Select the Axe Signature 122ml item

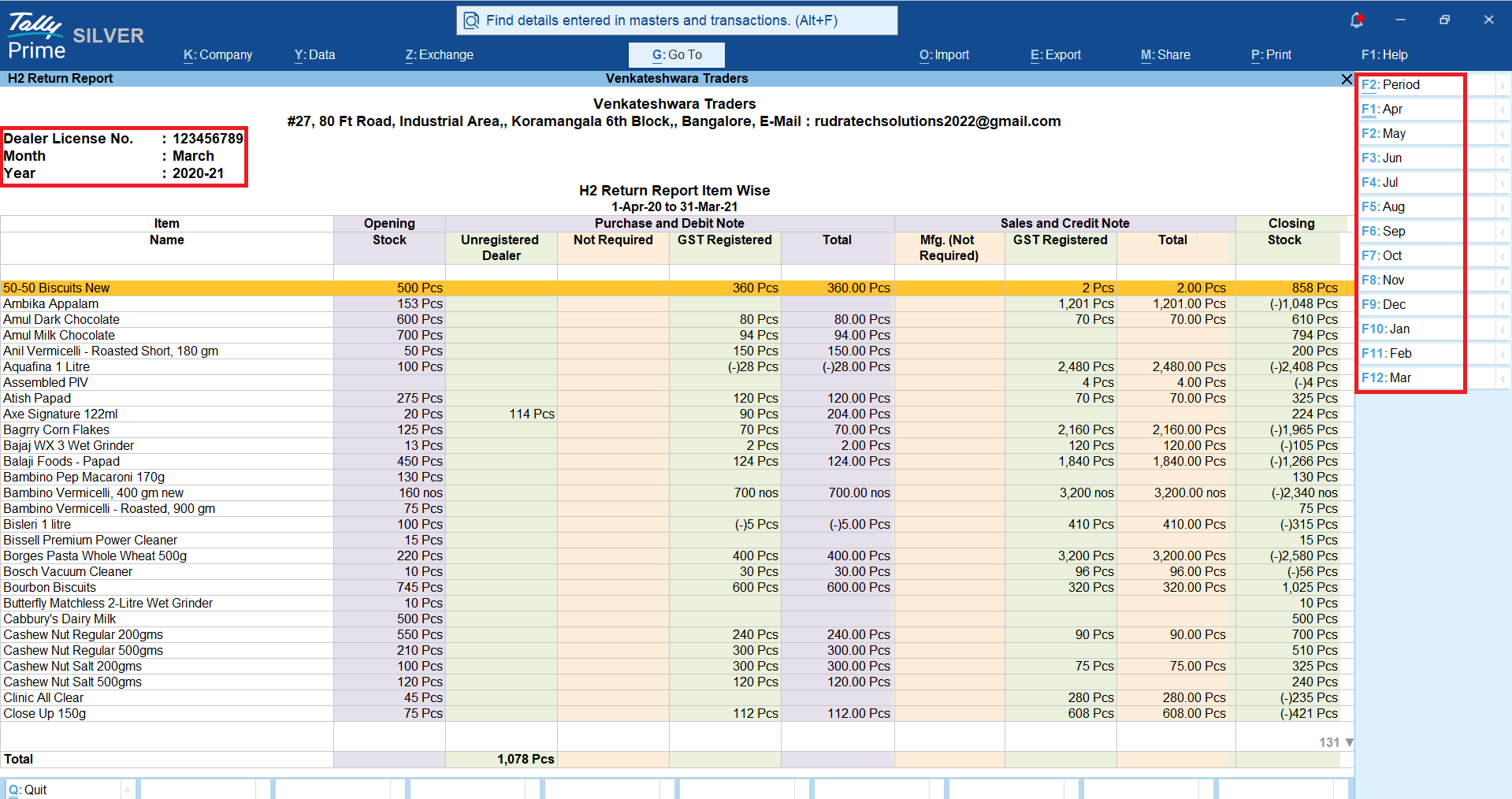(x=61, y=414)
